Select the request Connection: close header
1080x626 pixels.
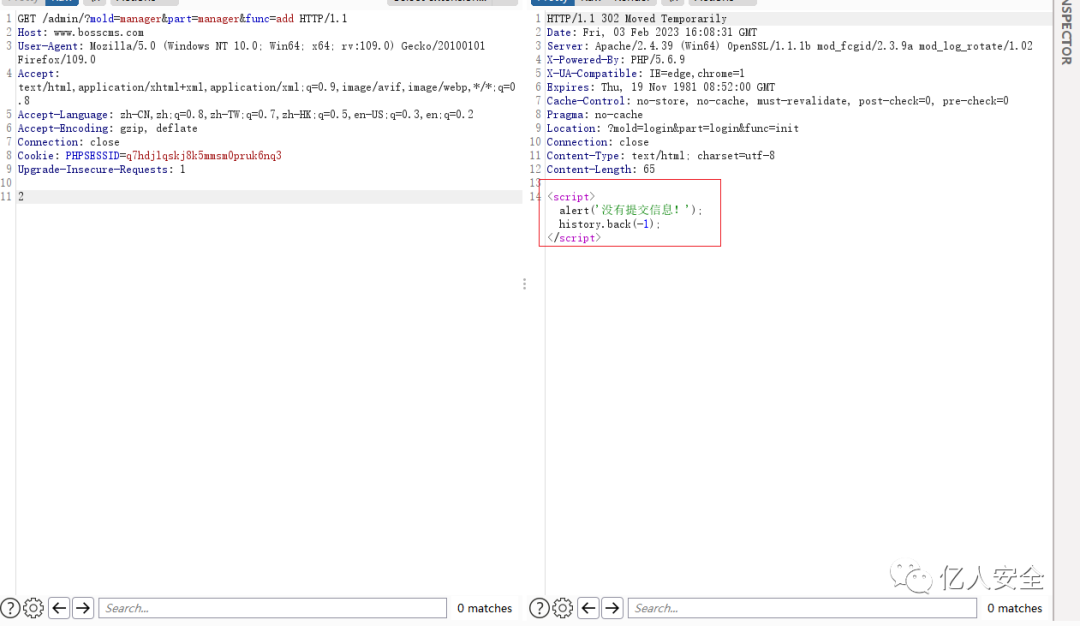coord(68,142)
